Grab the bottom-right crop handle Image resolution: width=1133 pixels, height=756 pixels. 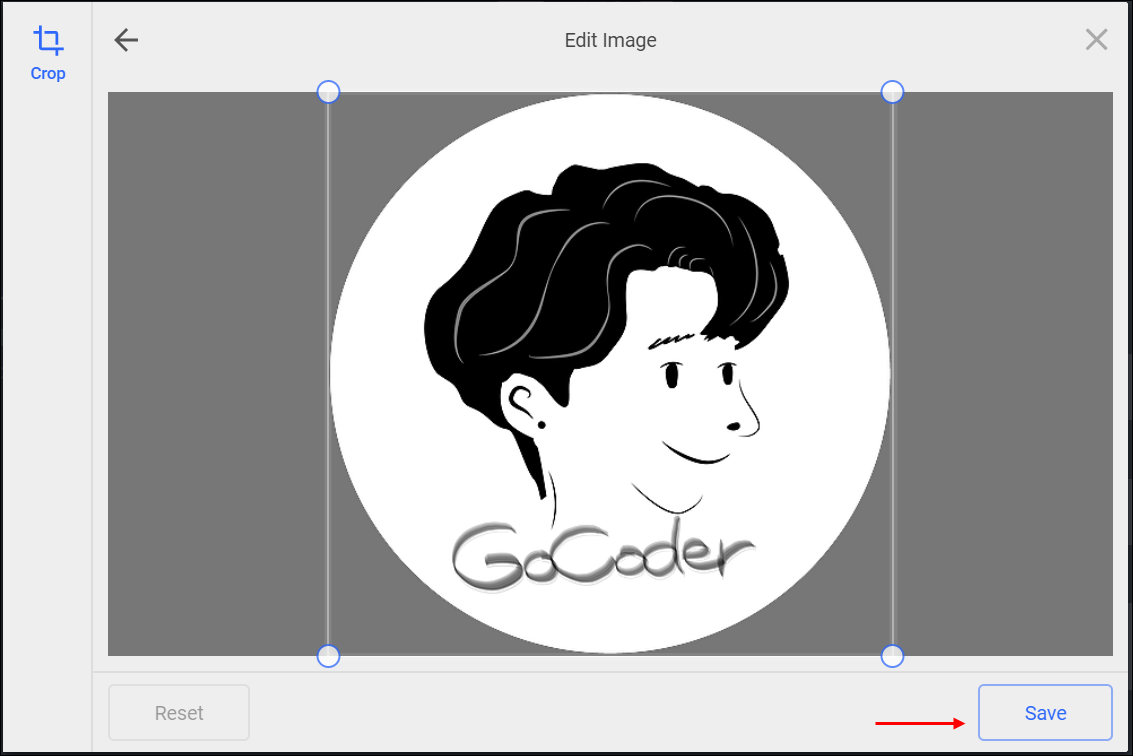point(892,656)
